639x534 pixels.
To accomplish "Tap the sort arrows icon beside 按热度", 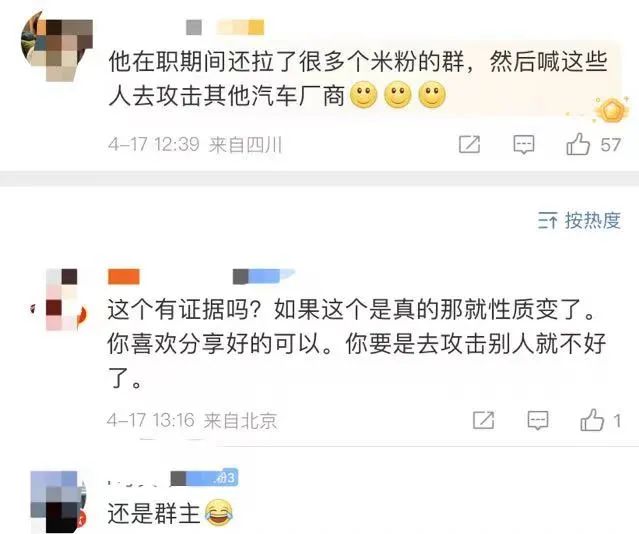I will (547, 221).
